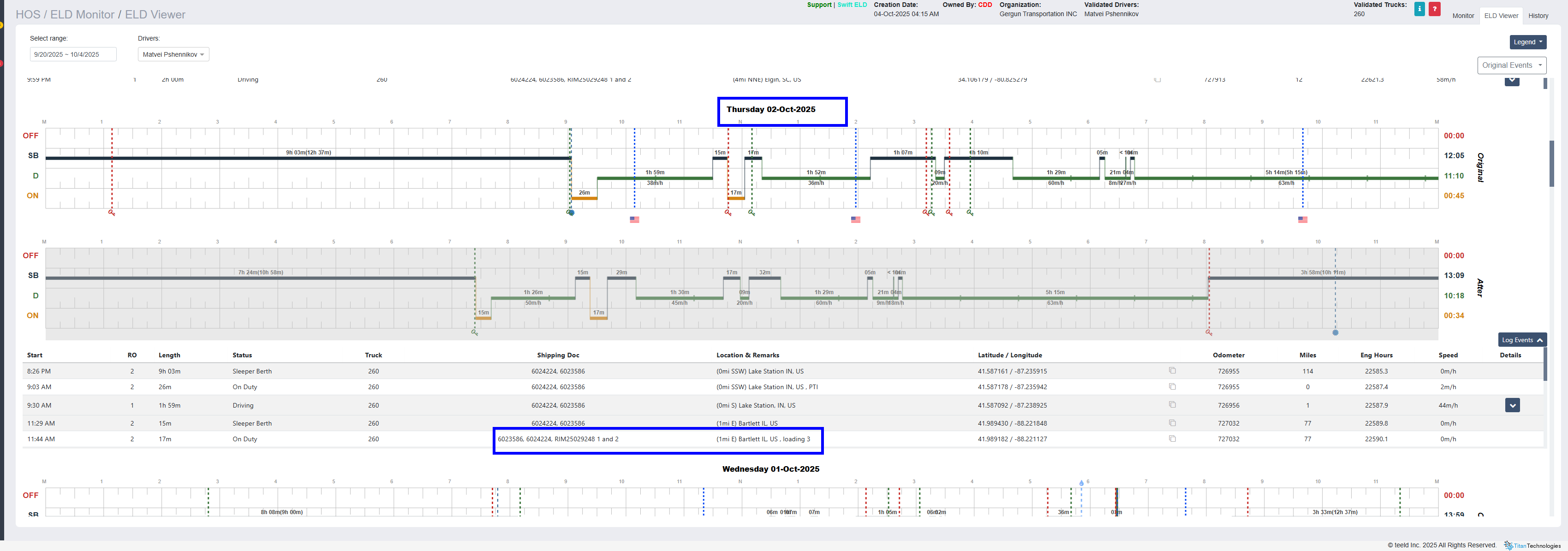Open the Original Events dropdown
This screenshot has width=1568, height=551.
[x=1511, y=65]
